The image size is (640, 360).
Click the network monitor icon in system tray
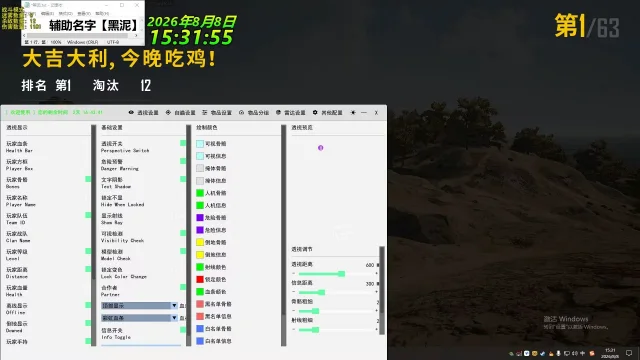(x=567, y=353)
